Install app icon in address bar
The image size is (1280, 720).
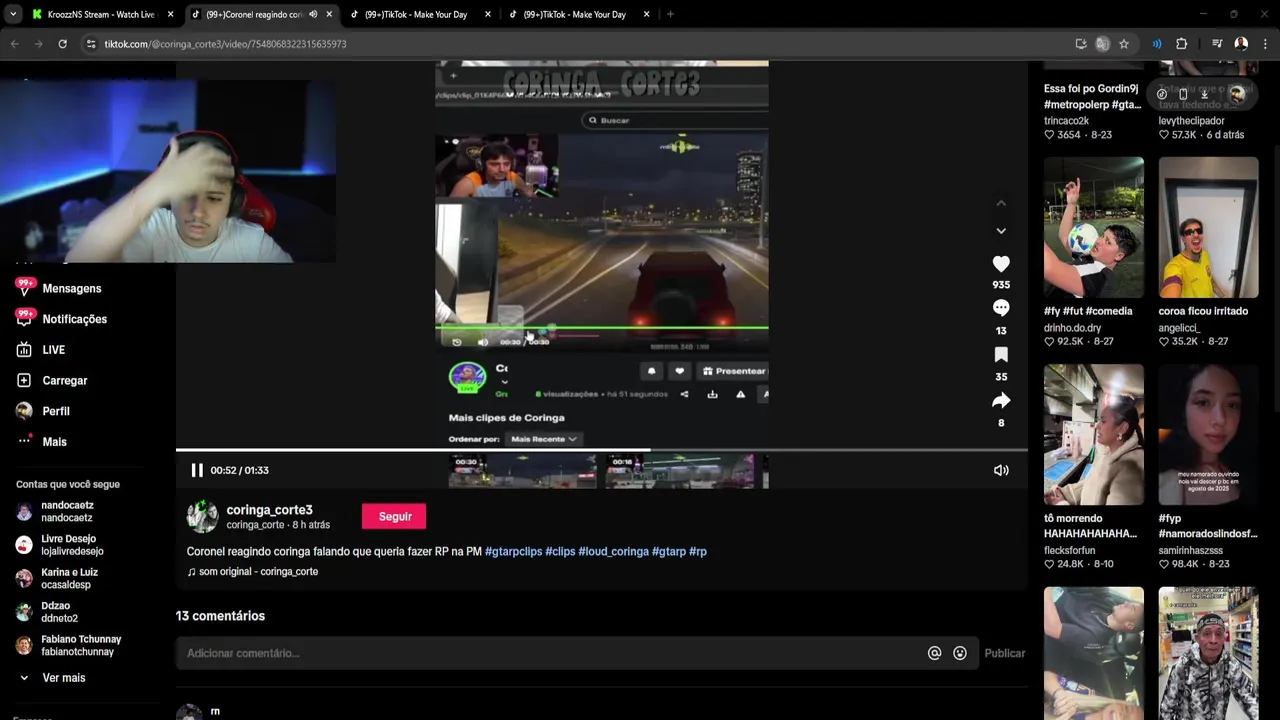[x=1081, y=44]
